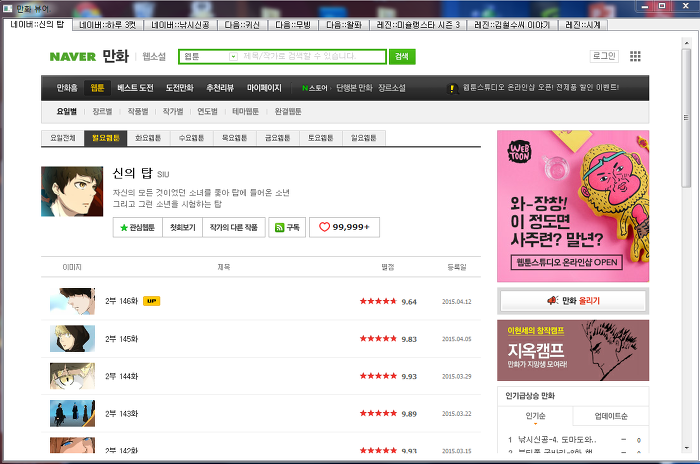Image resolution: width=700 pixels, height=464 pixels.
Task: Select the 금요웹툰 tab
Action: pos(278,138)
